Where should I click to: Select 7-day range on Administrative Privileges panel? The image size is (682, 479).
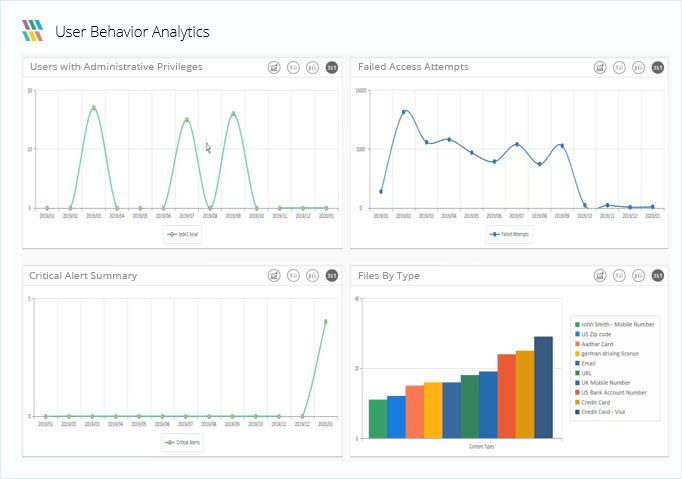click(x=293, y=67)
